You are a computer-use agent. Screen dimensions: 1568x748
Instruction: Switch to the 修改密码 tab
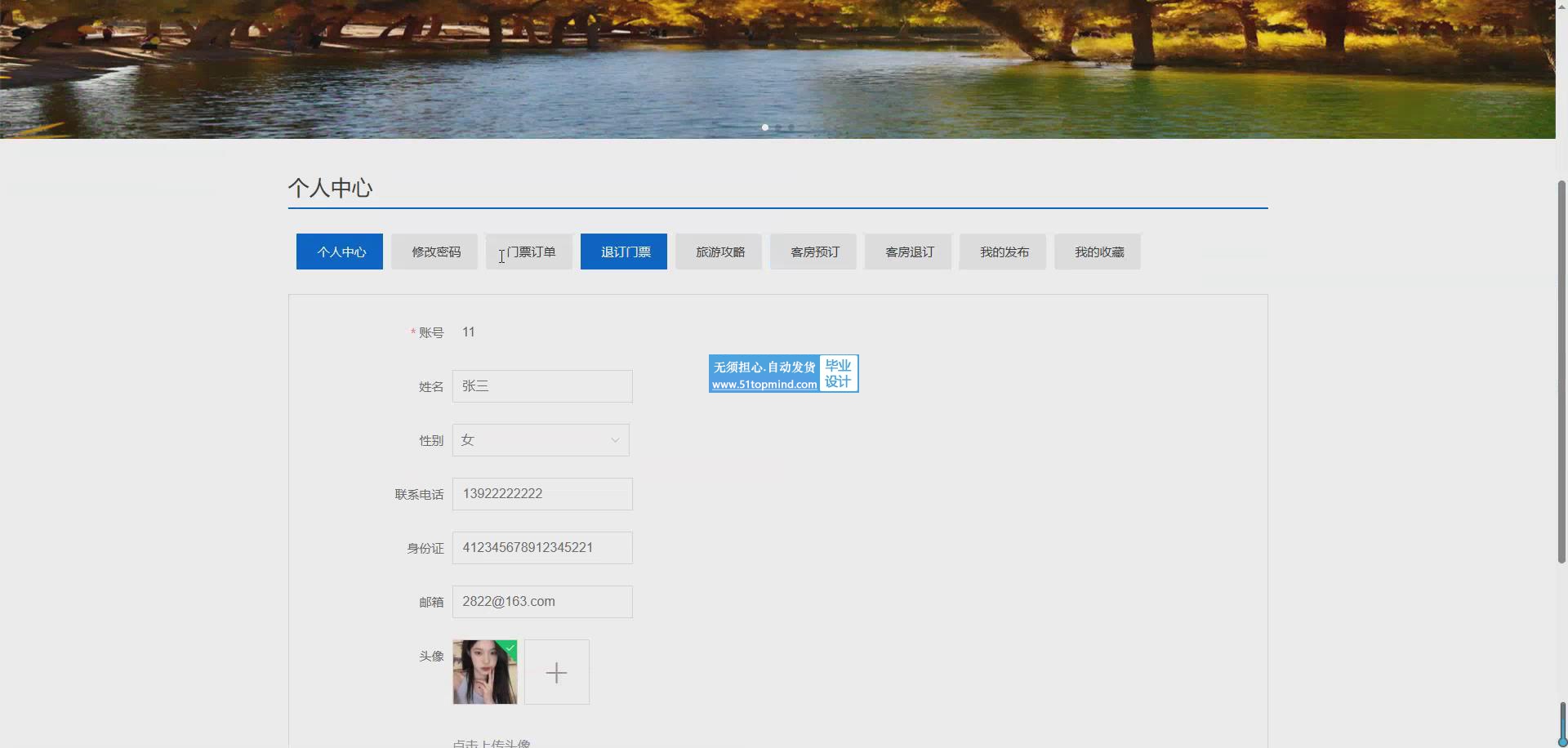tap(434, 252)
